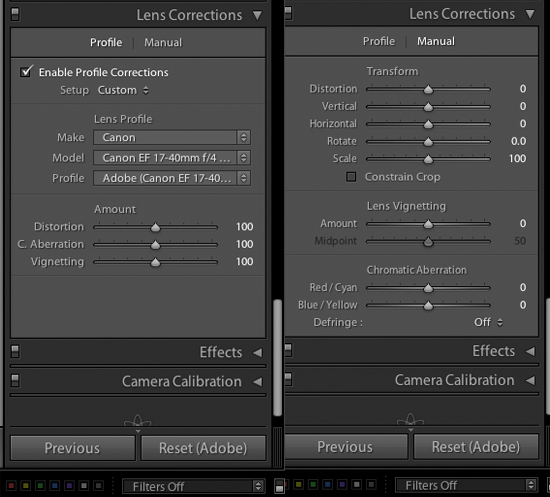Open the lens Make dropdown showing Canon
The height and width of the screenshot is (497, 550).
pyautogui.click(x=172, y=137)
